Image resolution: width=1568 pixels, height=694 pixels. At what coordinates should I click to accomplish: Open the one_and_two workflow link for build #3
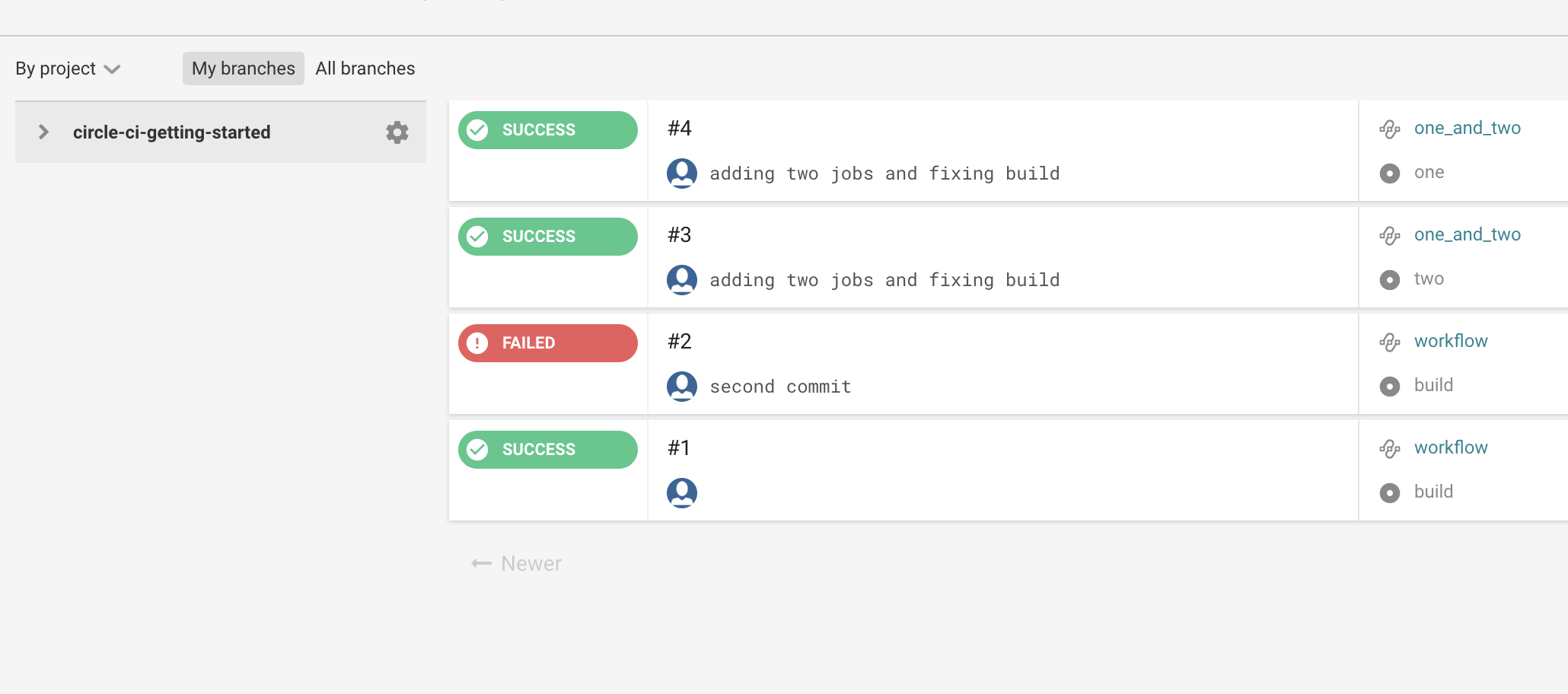1467,234
